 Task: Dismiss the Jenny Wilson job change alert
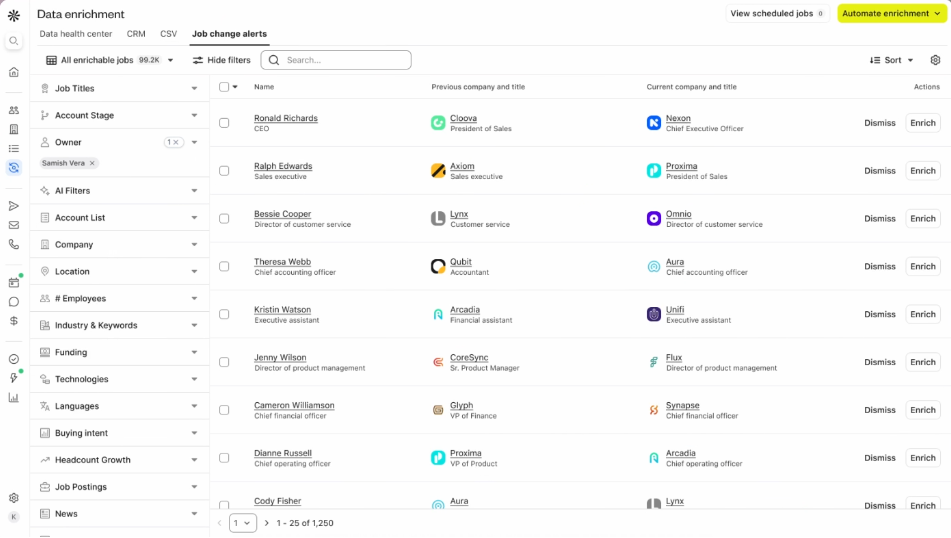tap(879, 362)
